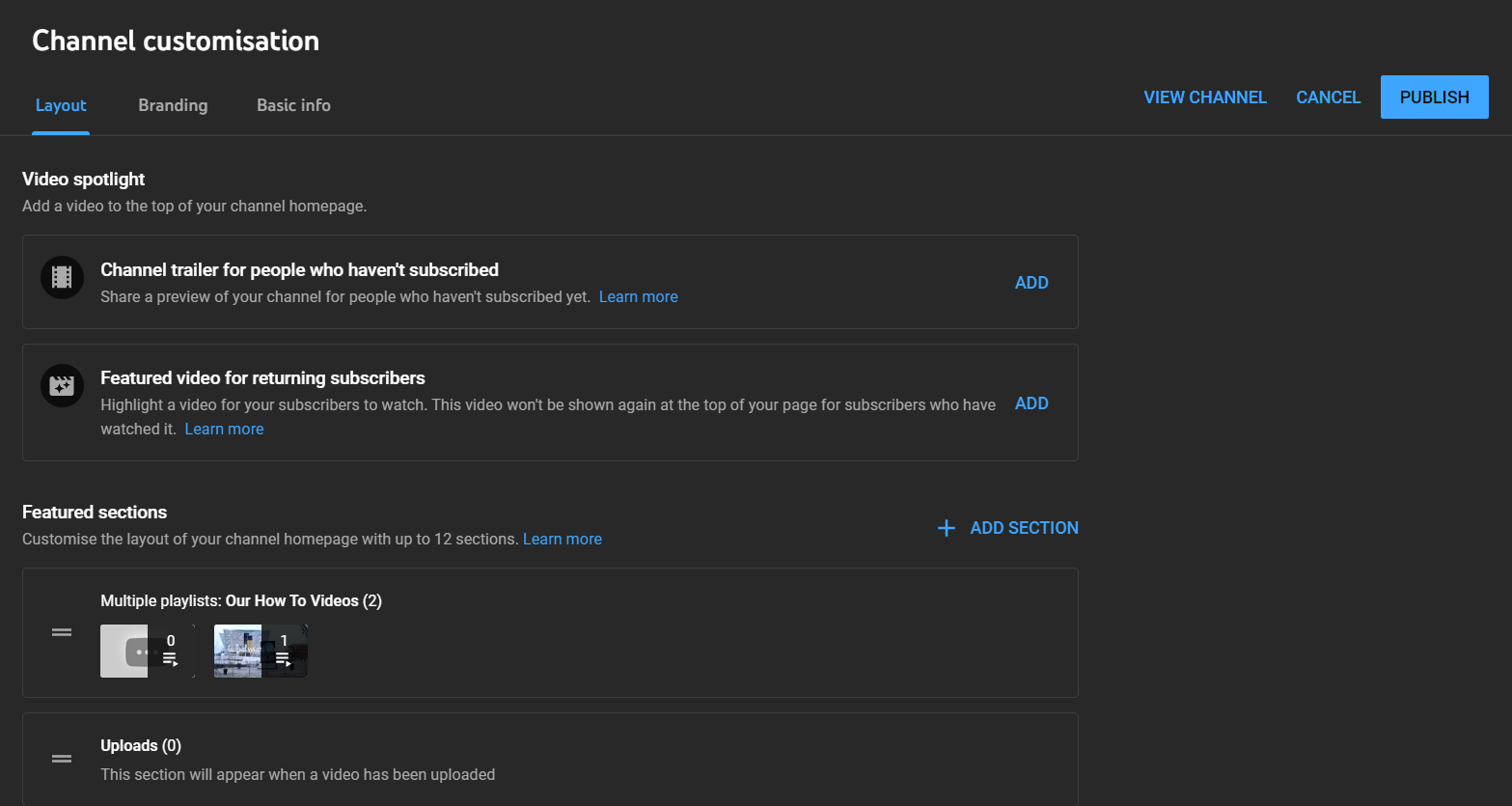1512x806 pixels.
Task: Select the first playlist thumbnail with 0 videos
Action: (x=148, y=651)
